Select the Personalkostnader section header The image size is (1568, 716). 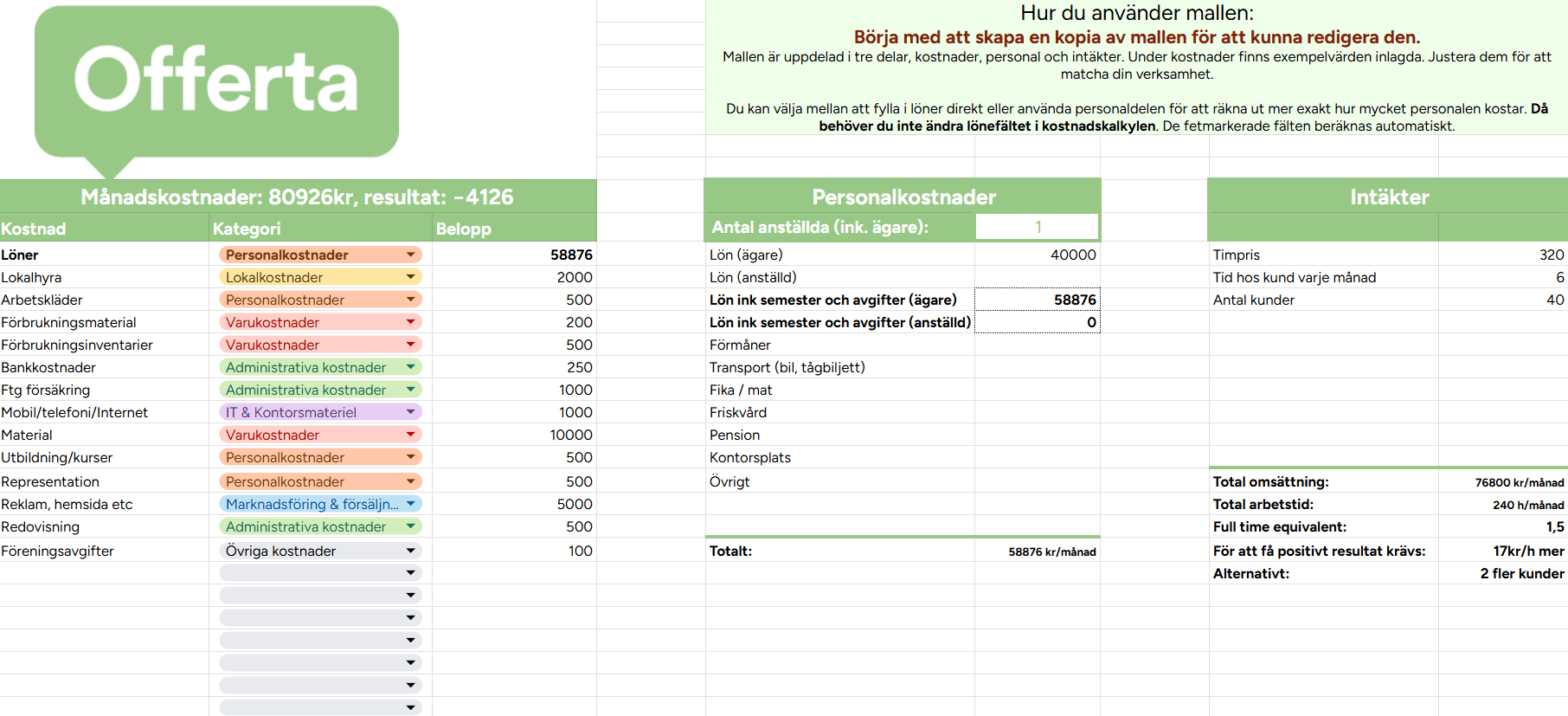[903, 197]
